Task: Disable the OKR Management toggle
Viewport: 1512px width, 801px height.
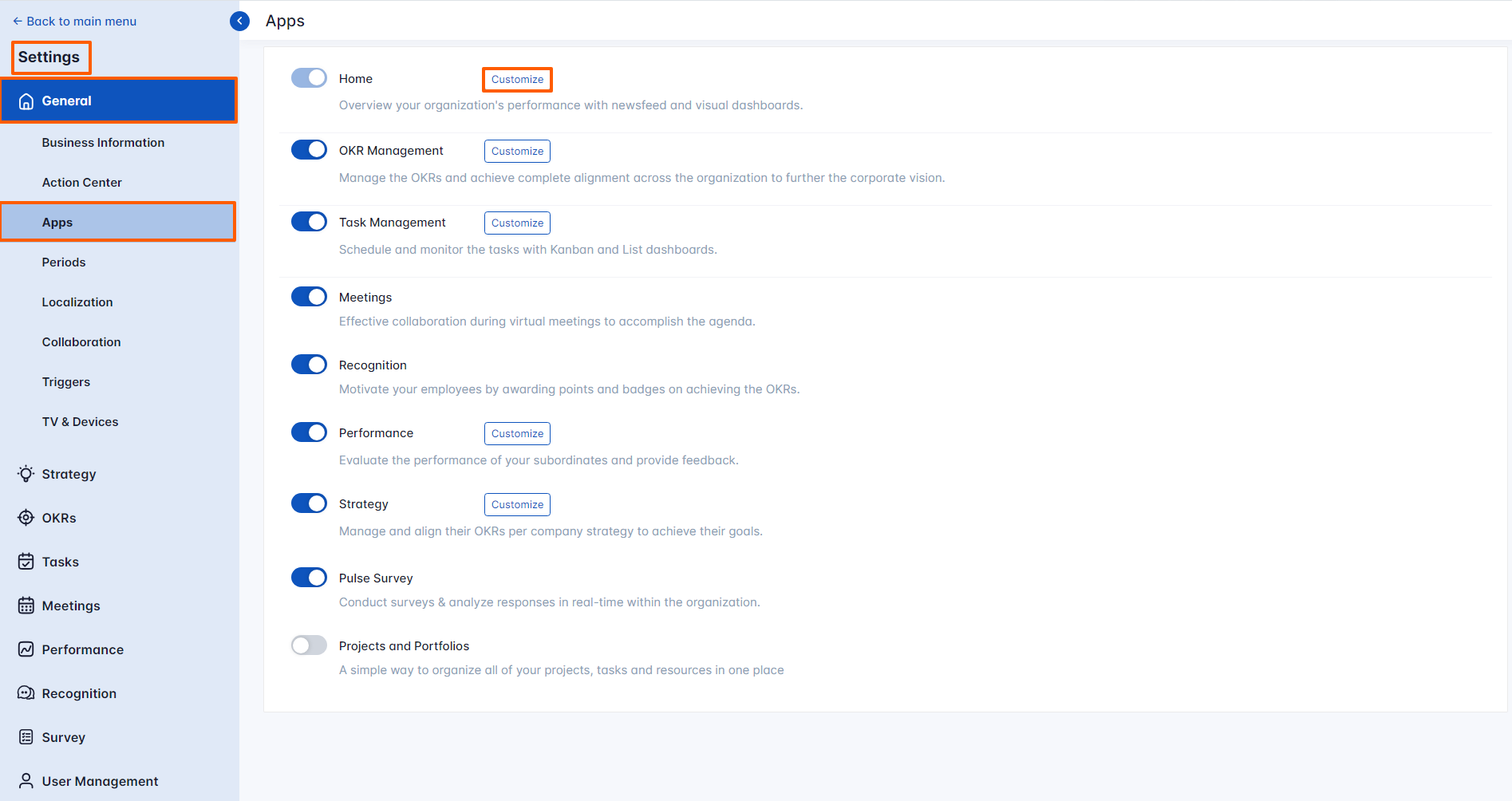Action: coord(309,149)
